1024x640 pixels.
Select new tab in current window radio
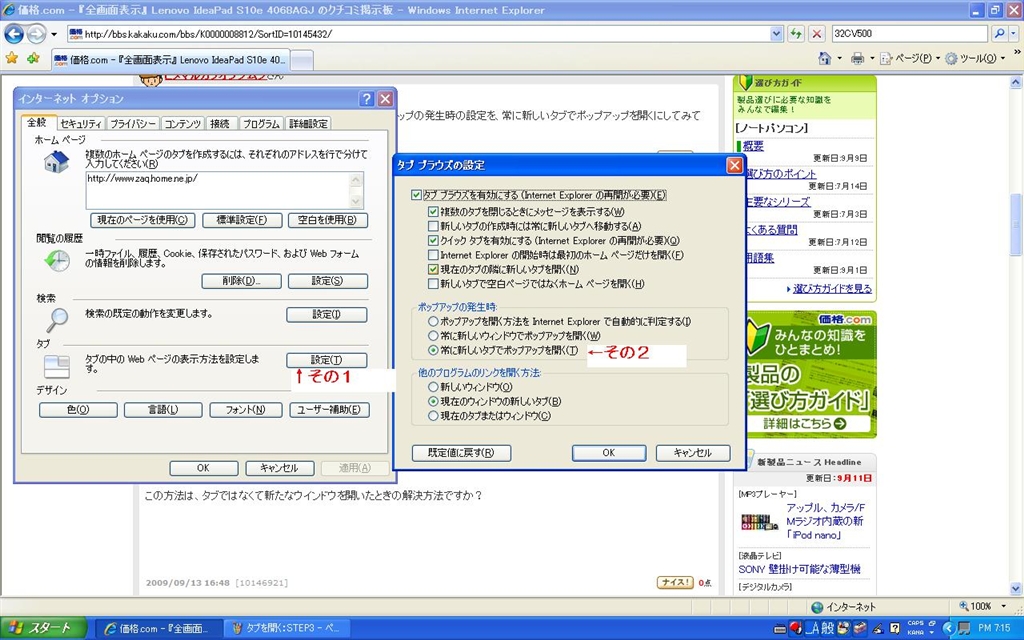click(x=433, y=402)
